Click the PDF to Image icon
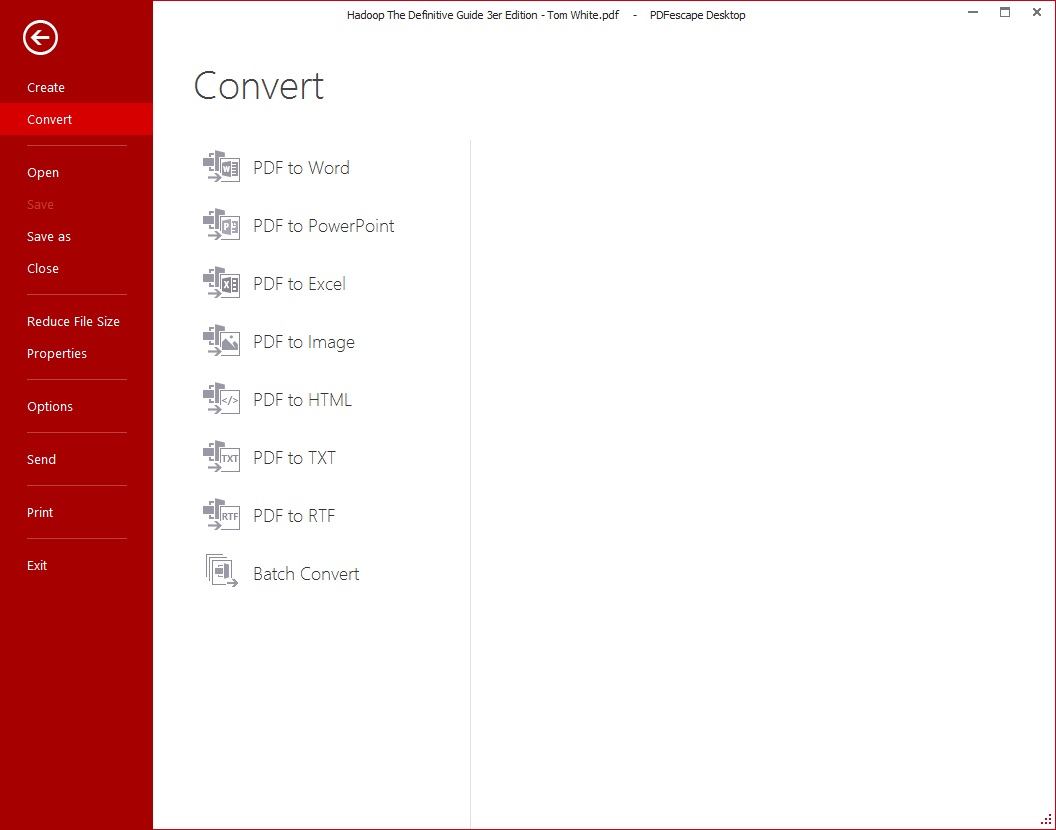 click(222, 341)
